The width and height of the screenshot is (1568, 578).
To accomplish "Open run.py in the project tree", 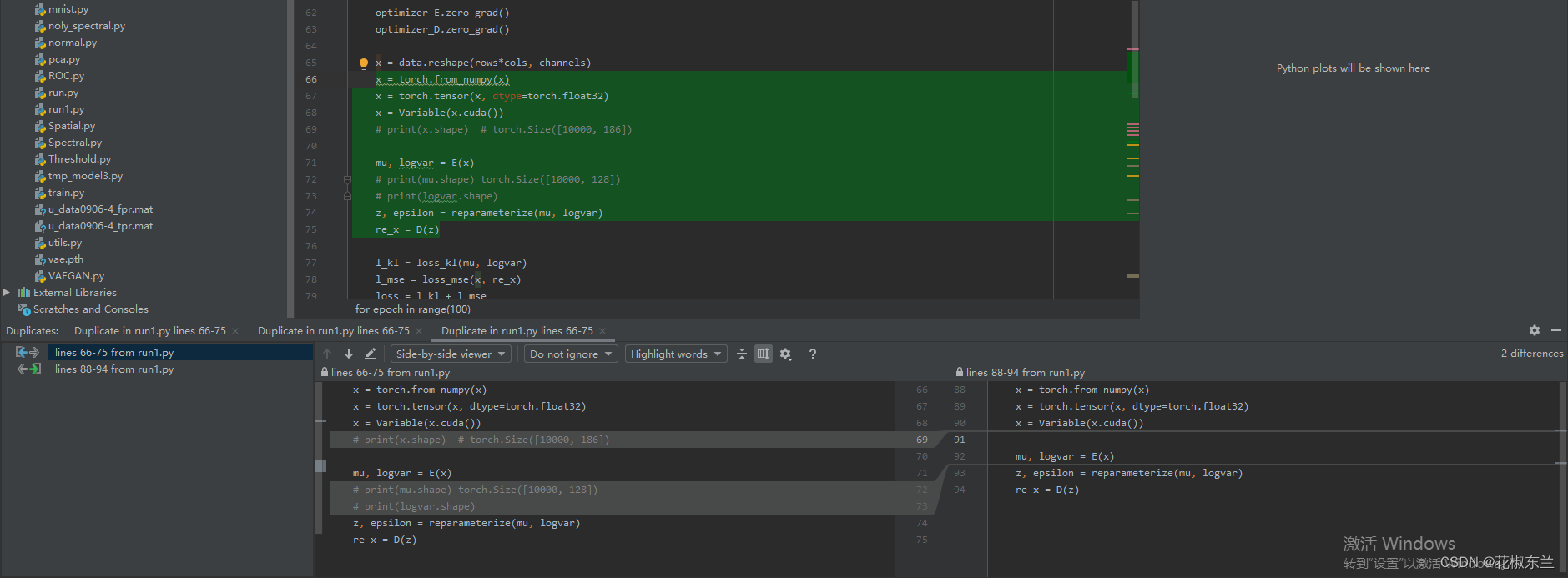I will point(63,93).
